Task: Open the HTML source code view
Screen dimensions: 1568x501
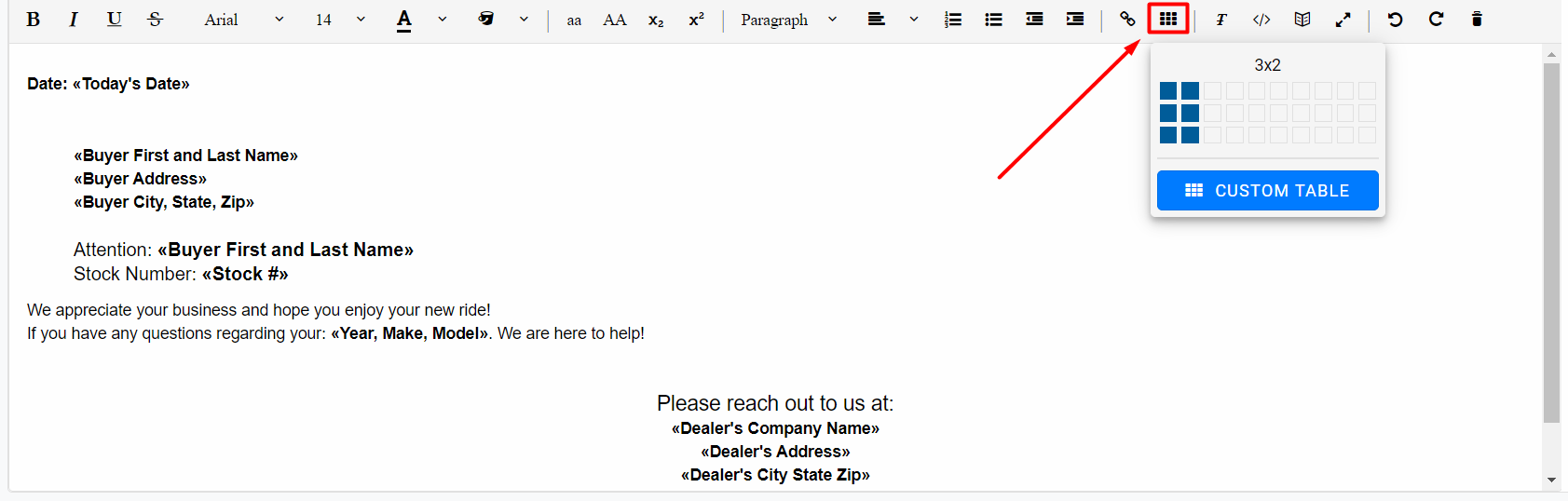Action: tap(1261, 20)
